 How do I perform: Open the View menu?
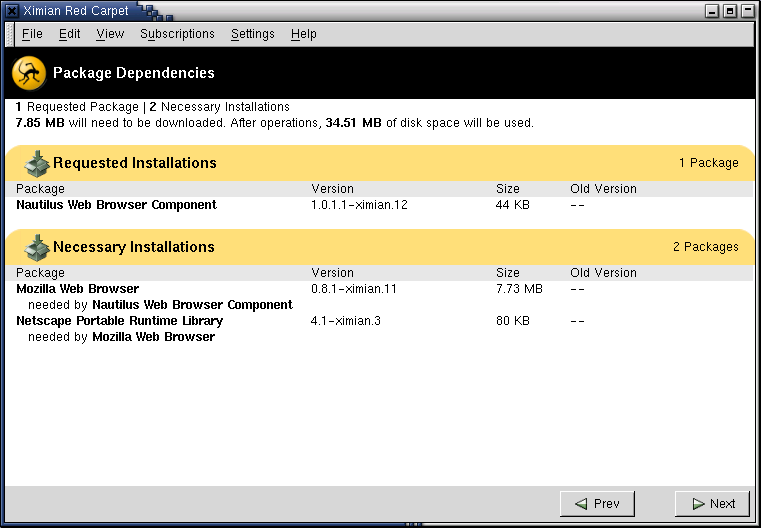tap(110, 34)
